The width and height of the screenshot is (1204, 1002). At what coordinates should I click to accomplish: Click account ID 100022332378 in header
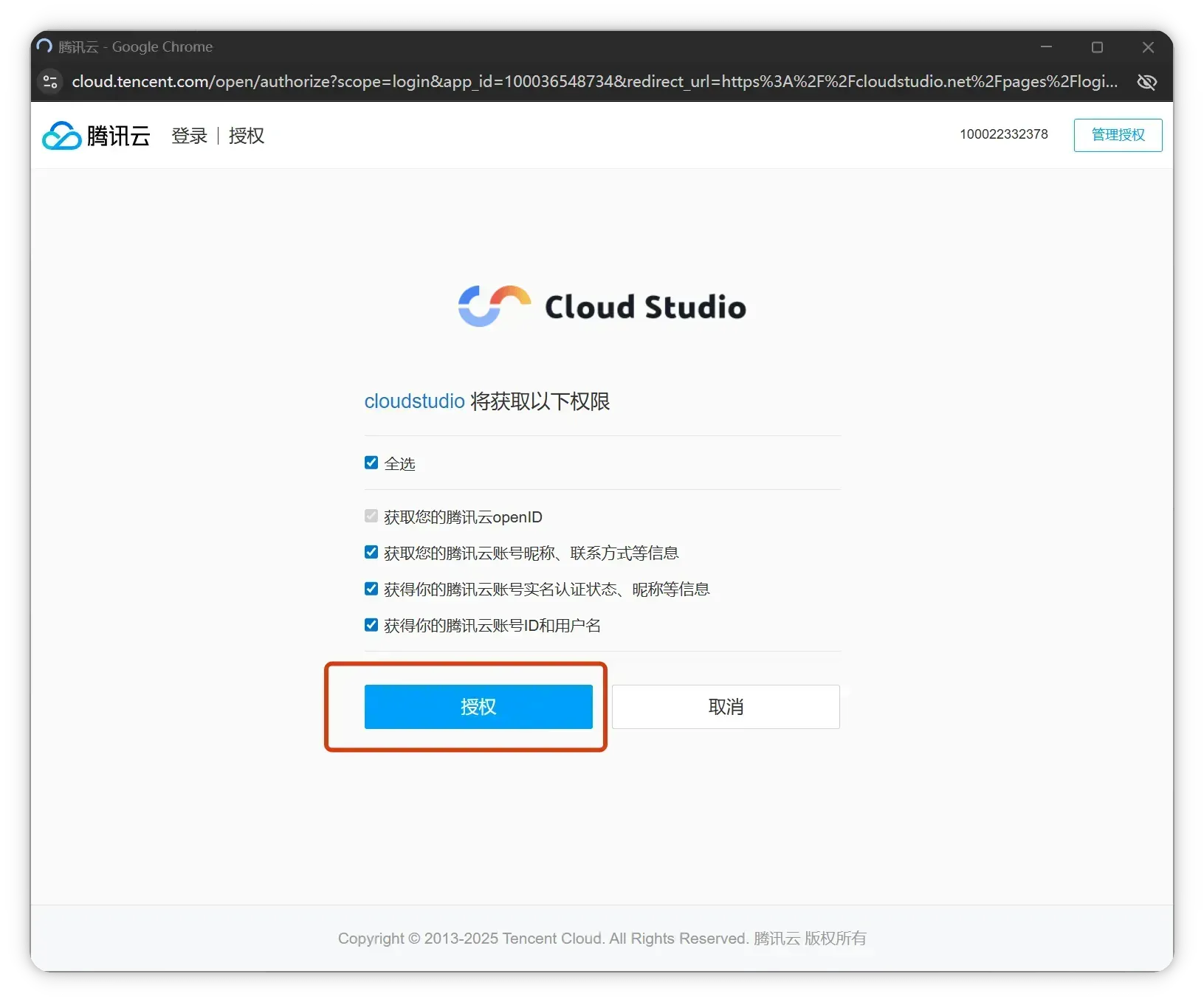tap(1003, 134)
